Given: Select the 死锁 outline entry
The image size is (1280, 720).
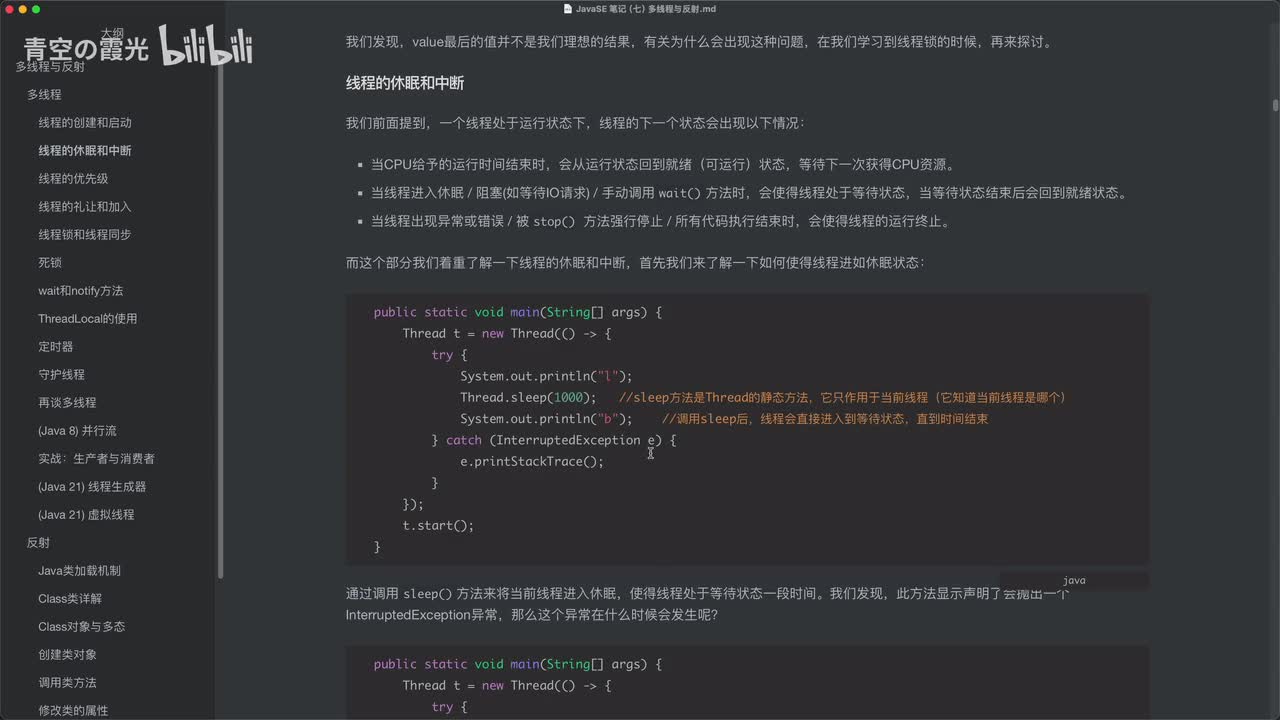Looking at the screenshot, I should point(50,262).
